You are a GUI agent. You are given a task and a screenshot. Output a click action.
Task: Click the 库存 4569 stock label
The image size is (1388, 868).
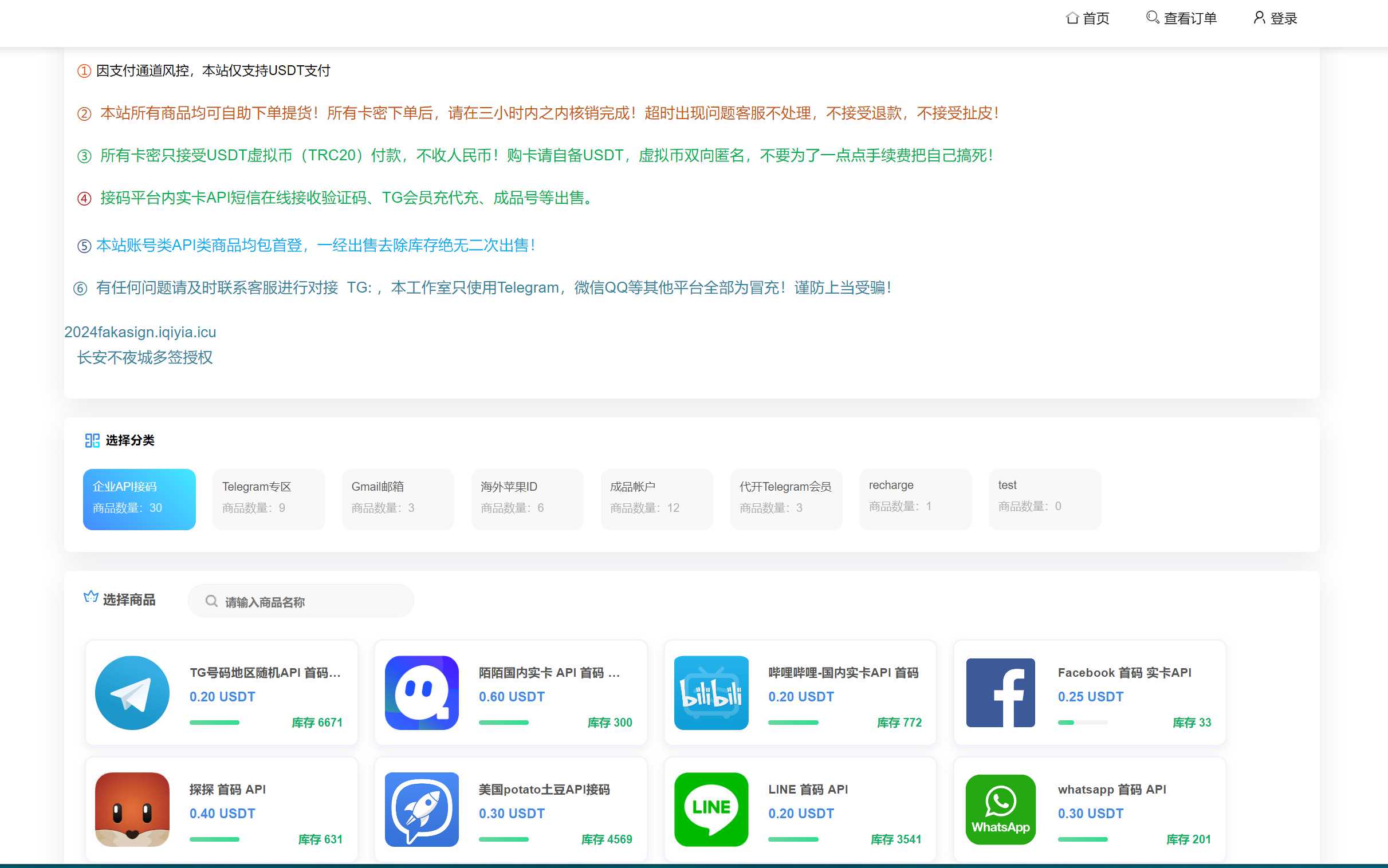tap(607, 839)
